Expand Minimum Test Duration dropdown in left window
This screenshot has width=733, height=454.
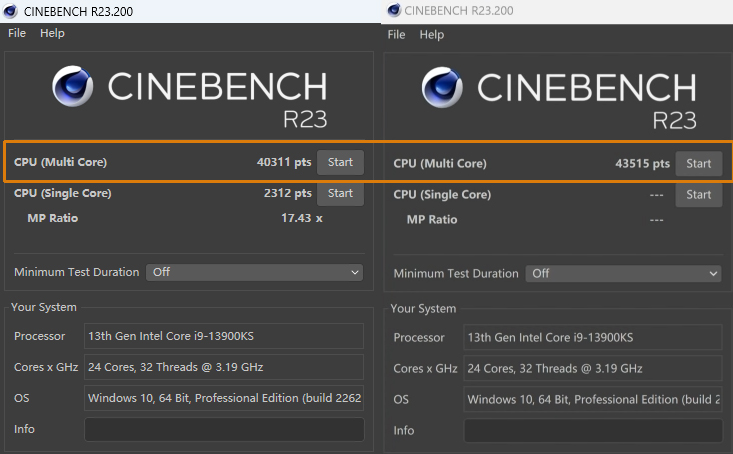[254, 272]
